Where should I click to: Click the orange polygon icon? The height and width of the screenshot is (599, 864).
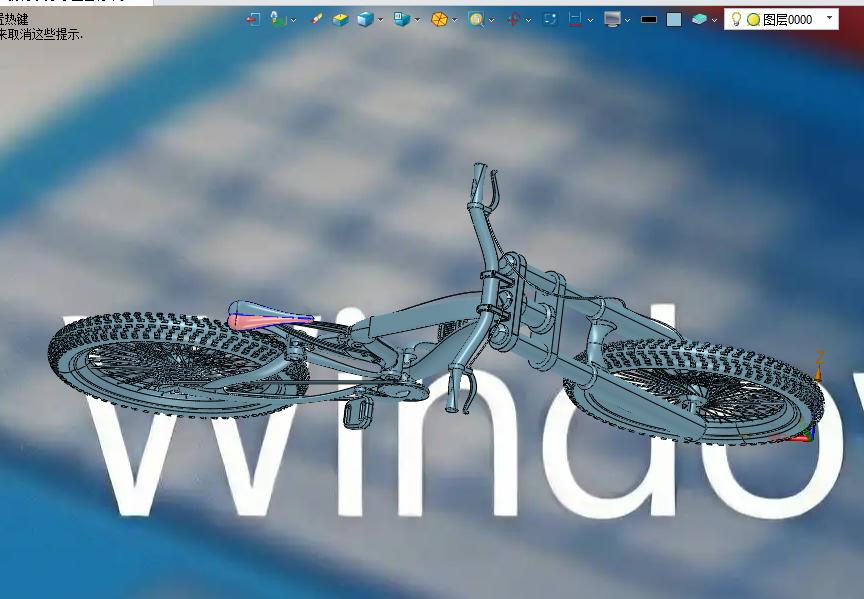pos(439,20)
